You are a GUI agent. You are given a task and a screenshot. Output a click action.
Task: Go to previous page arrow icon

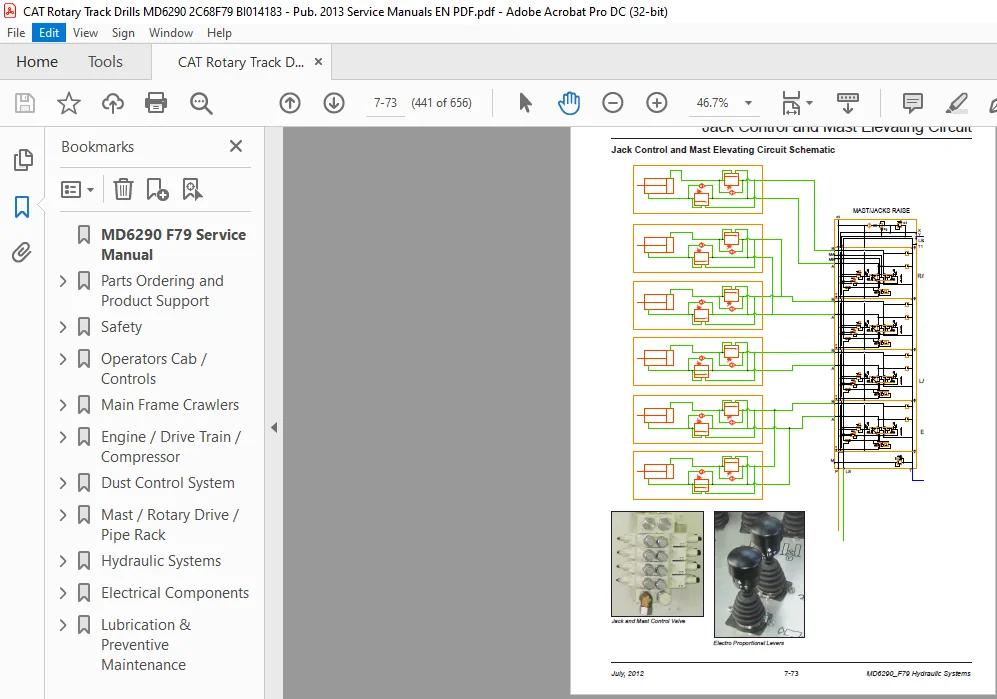(x=290, y=103)
